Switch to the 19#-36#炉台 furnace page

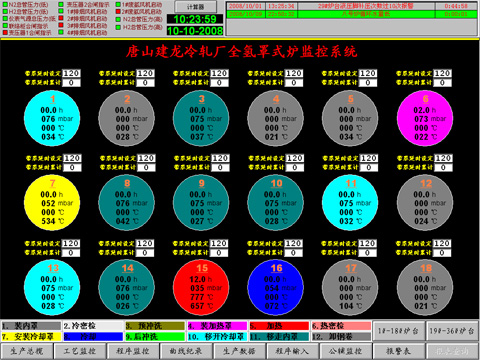(452, 331)
